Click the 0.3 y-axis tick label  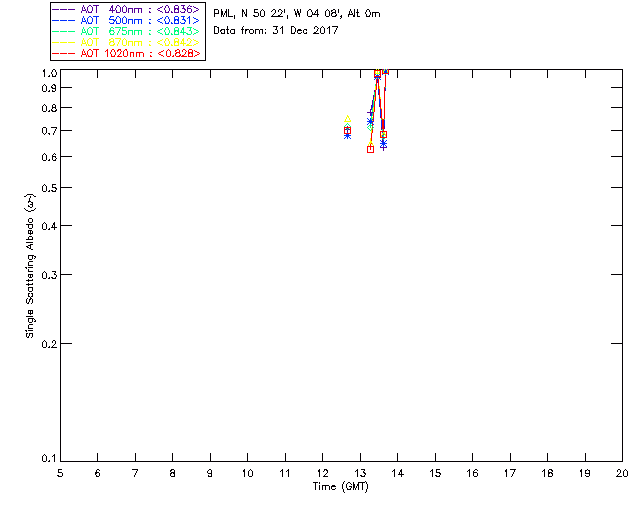coord(49,275)
